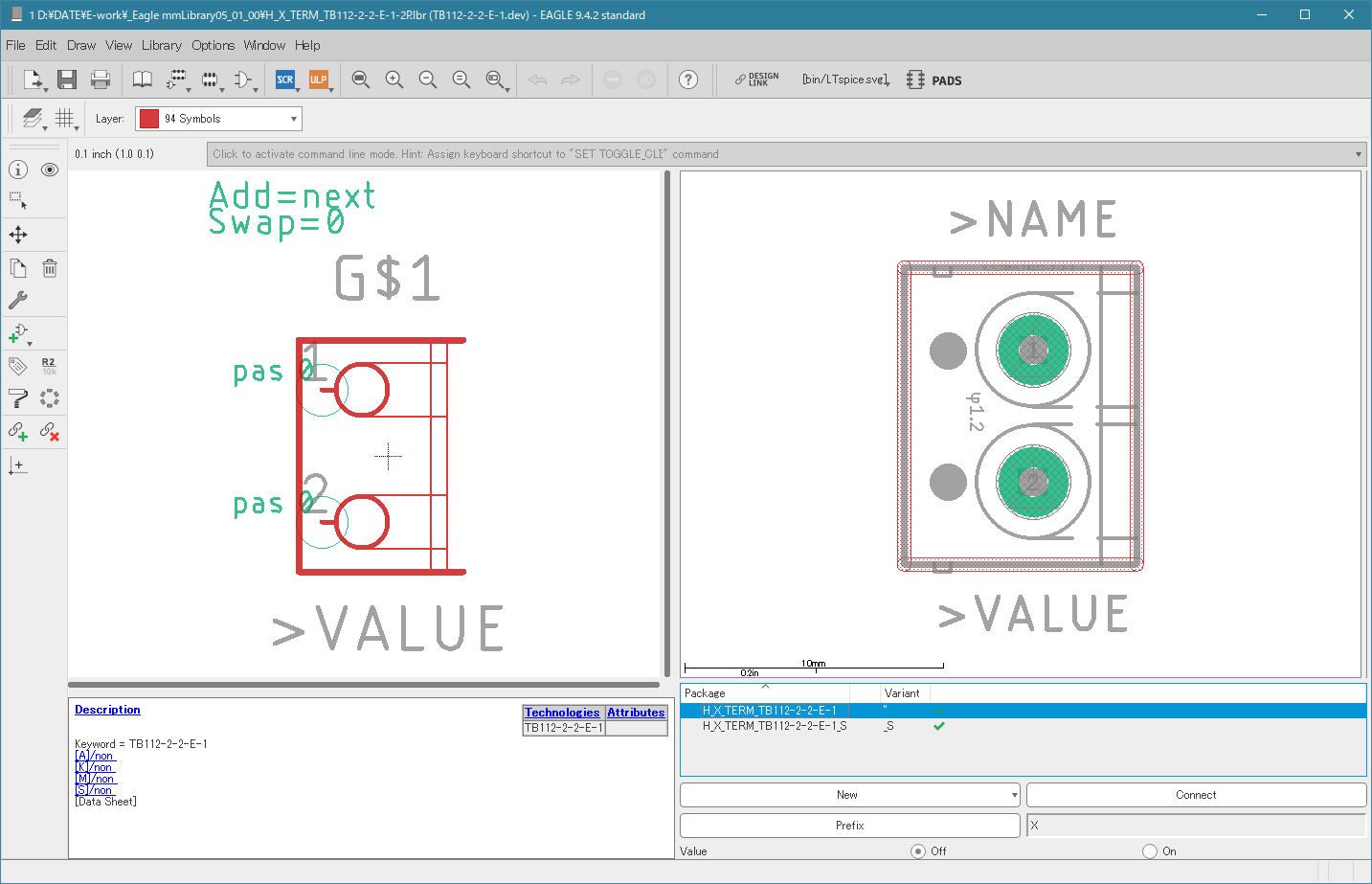
Task: Click the Save icon in the toolbar
Action: [x=66, y=79]
